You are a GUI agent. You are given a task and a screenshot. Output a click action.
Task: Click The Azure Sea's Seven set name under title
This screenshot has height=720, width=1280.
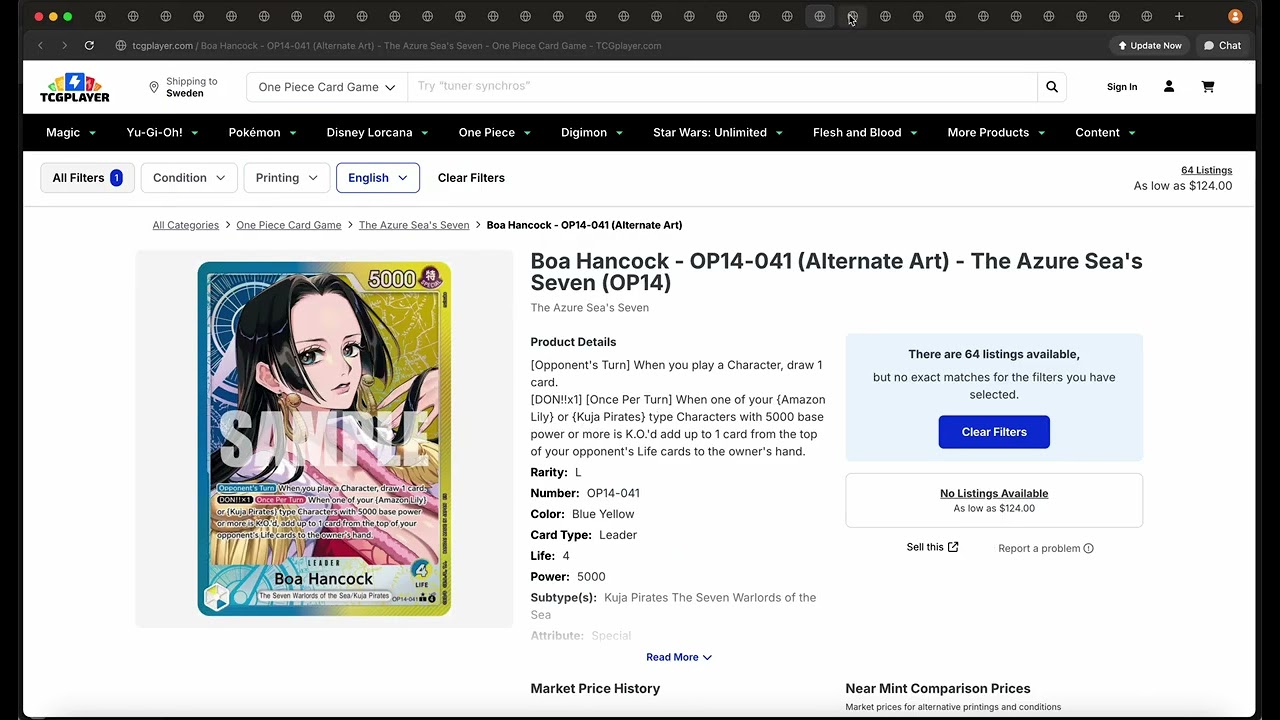coord(589,308)
